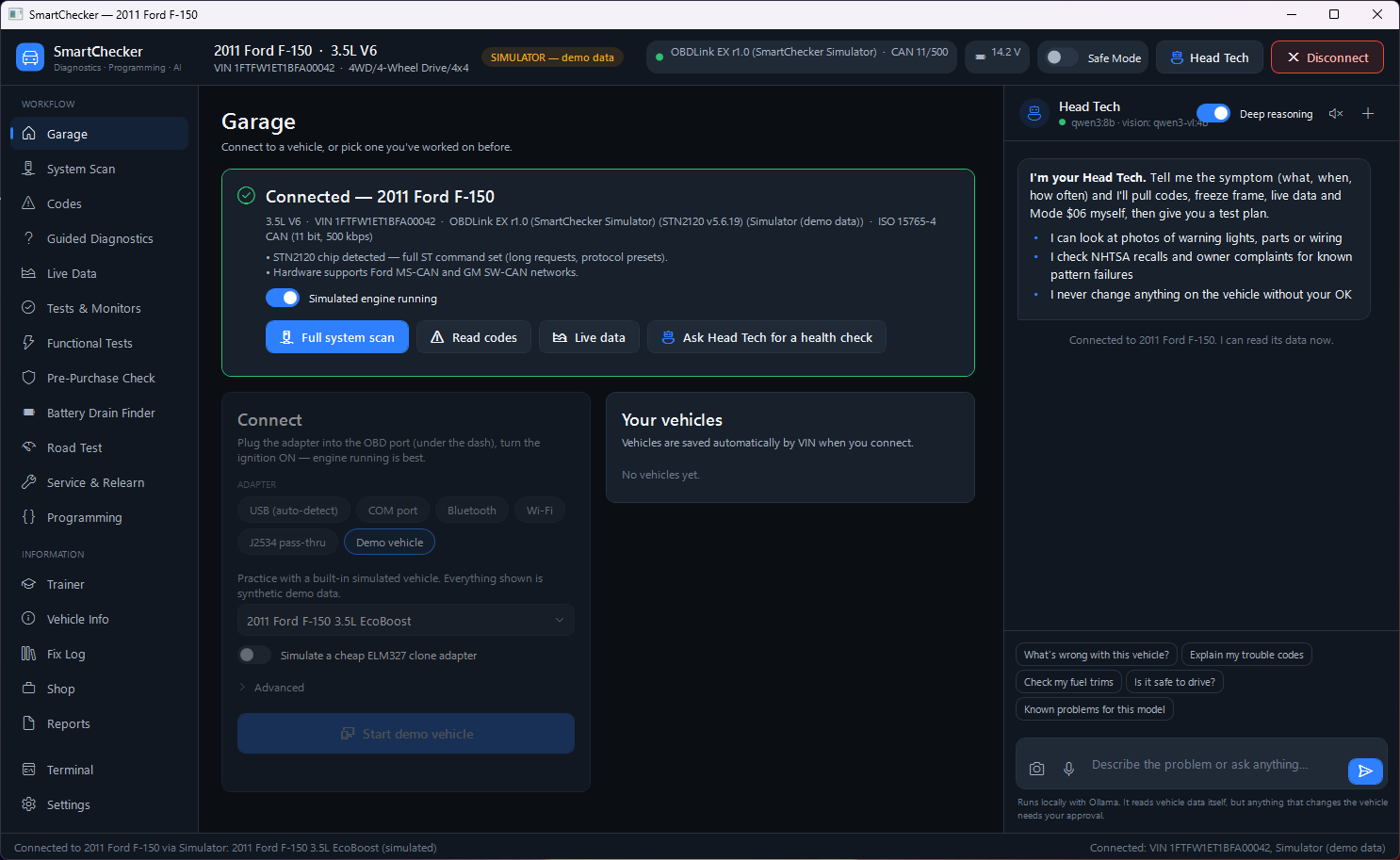This screenshot has height=860, width=1400.
Task: Mute Head Tech voice with speaker icon
Action: coord(1336,114)
